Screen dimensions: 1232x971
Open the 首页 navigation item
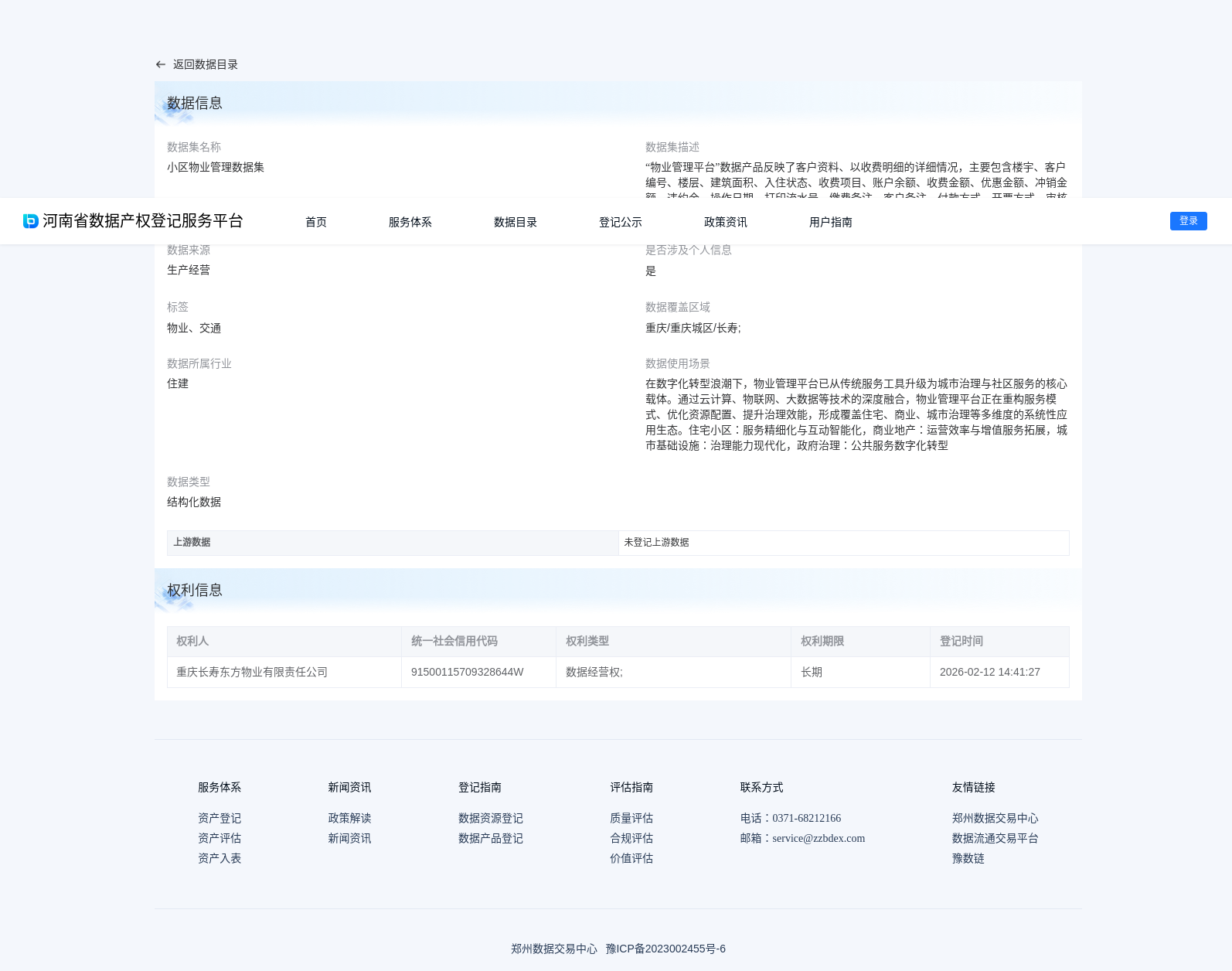tap(316, 222)
